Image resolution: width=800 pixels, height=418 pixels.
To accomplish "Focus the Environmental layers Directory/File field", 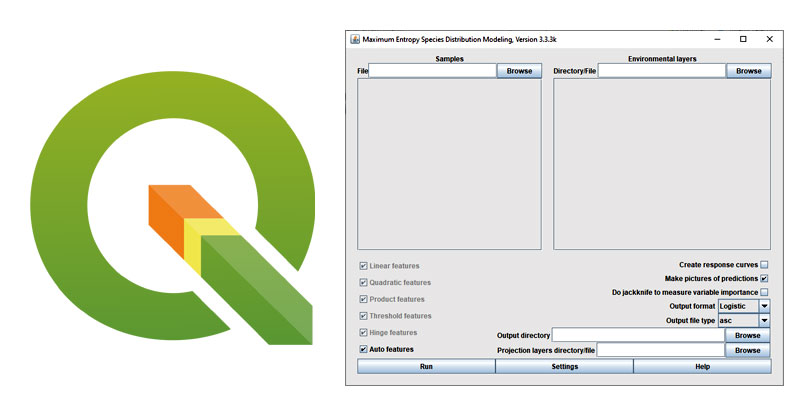I will 662,71.
